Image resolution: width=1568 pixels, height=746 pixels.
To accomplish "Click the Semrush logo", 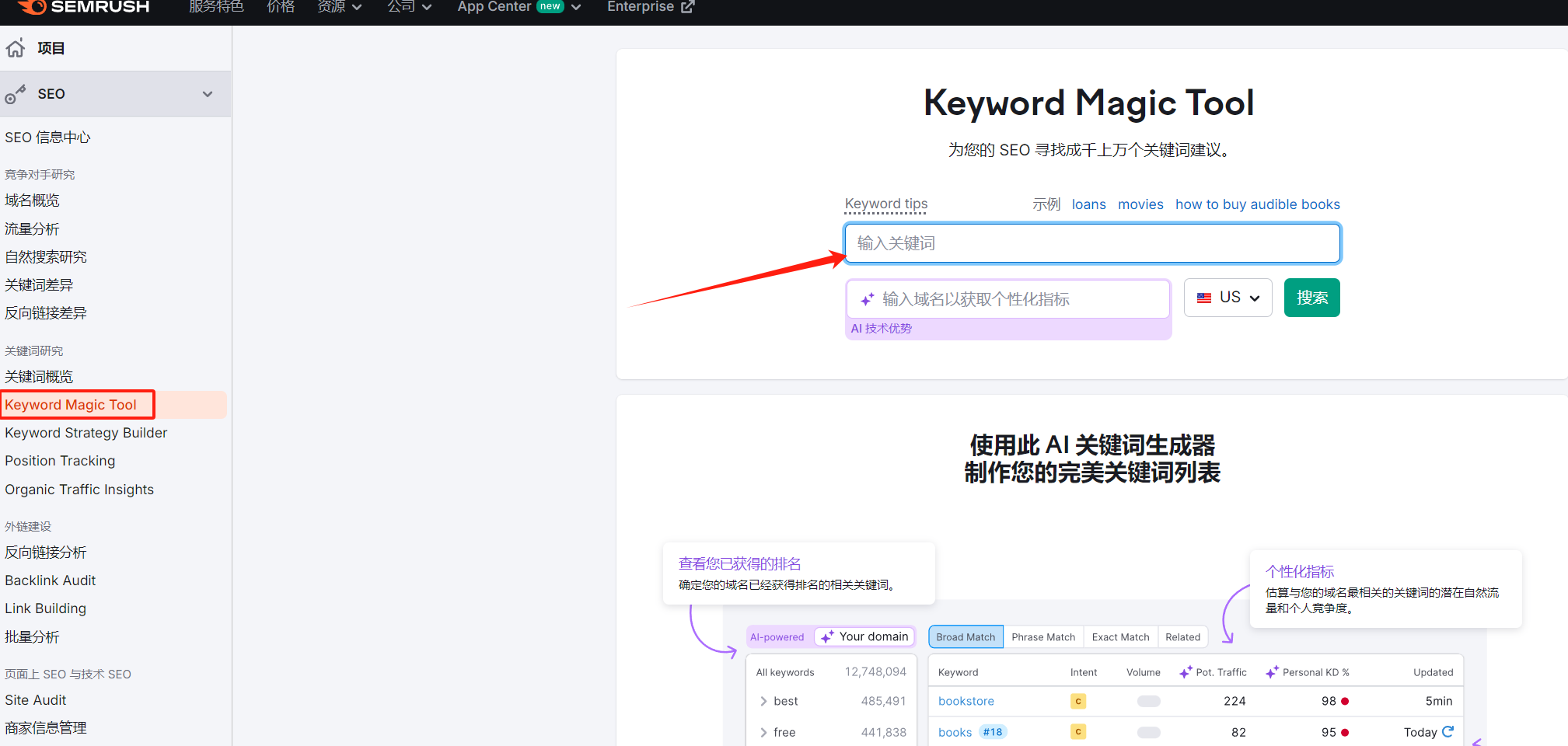I will [x=82, y=8].
